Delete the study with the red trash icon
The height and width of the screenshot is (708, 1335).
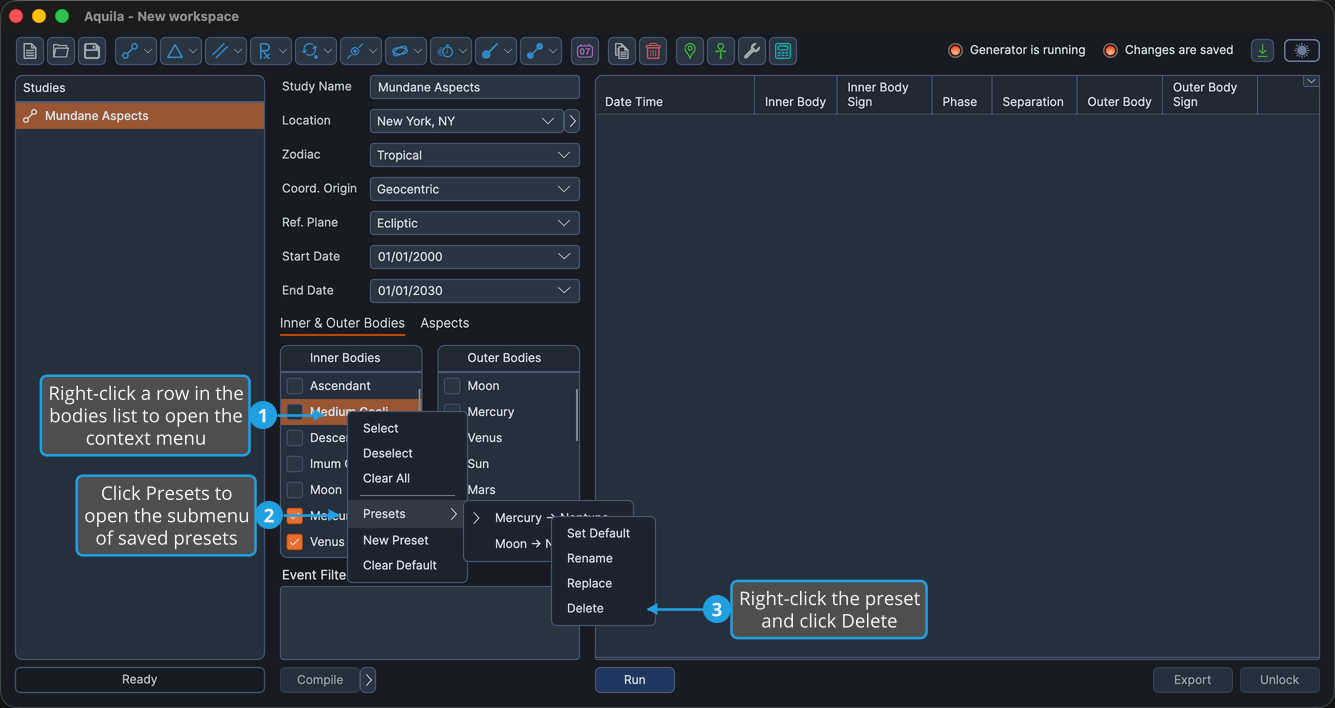click(653, 51)
